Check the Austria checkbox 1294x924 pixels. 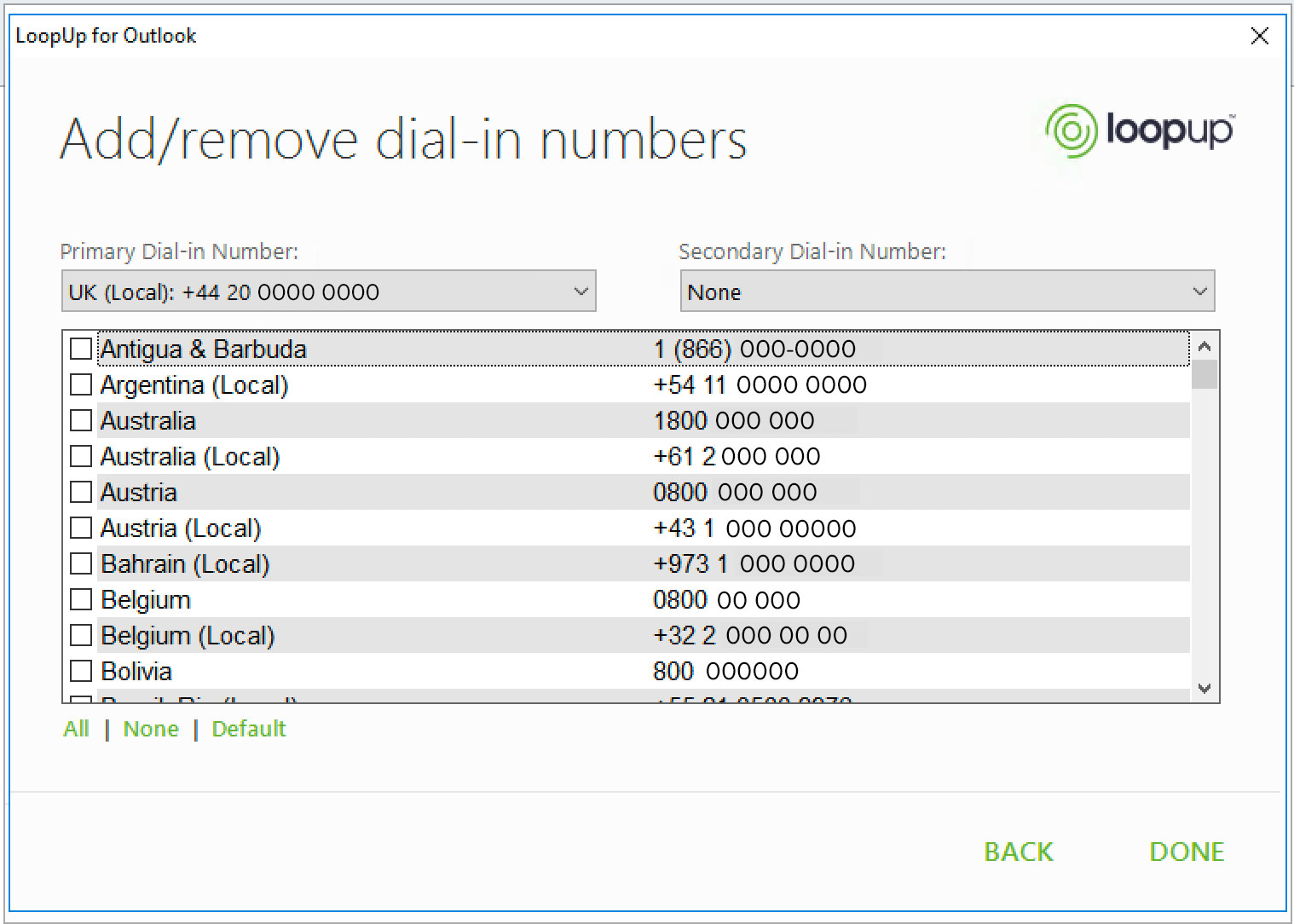coord(81,492)
